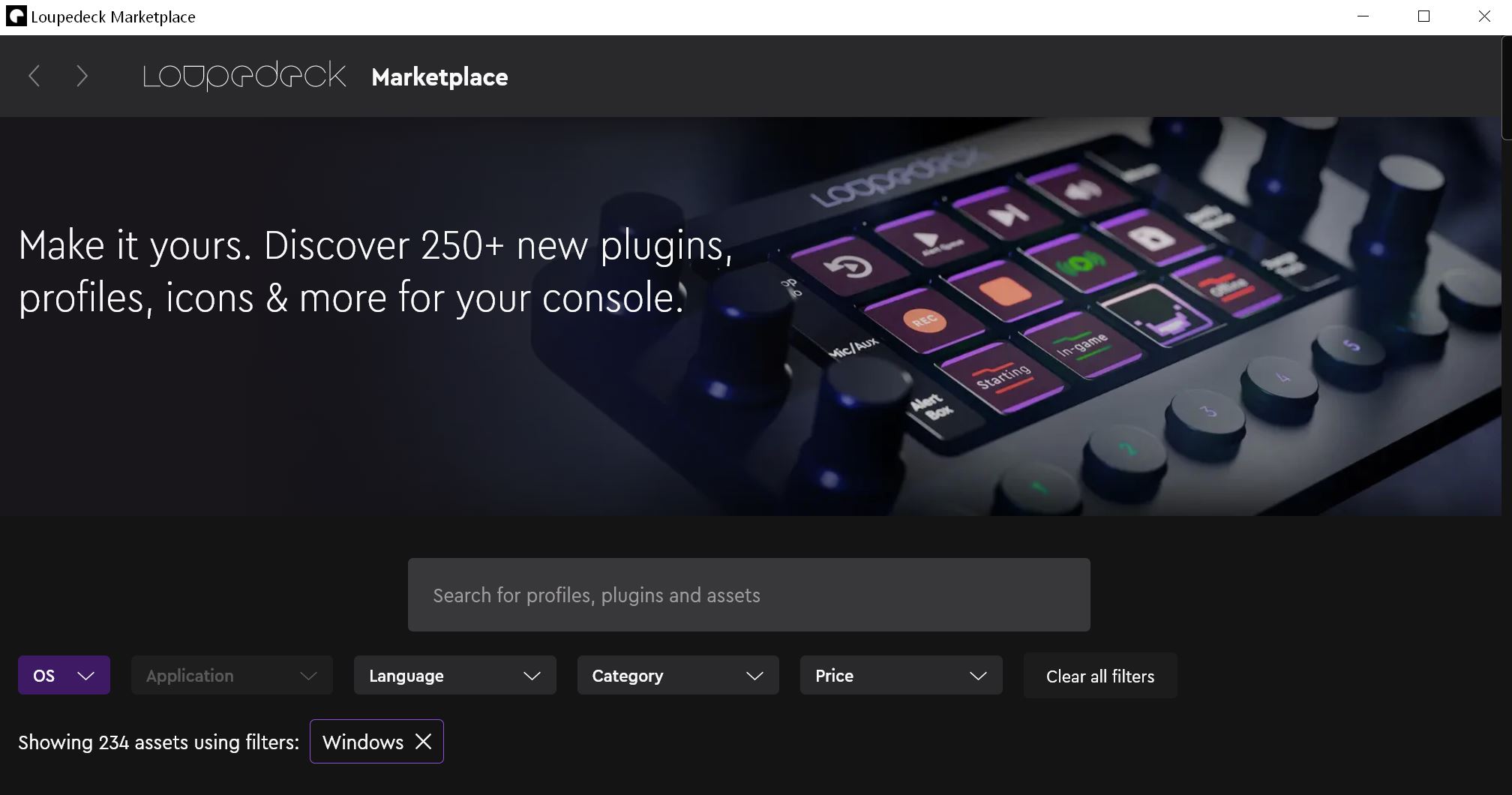Viewport: 1512px width, 795px height.
Task: Click the vertical scrollbar thumb on the right
Action: (x=1507, y=88)
